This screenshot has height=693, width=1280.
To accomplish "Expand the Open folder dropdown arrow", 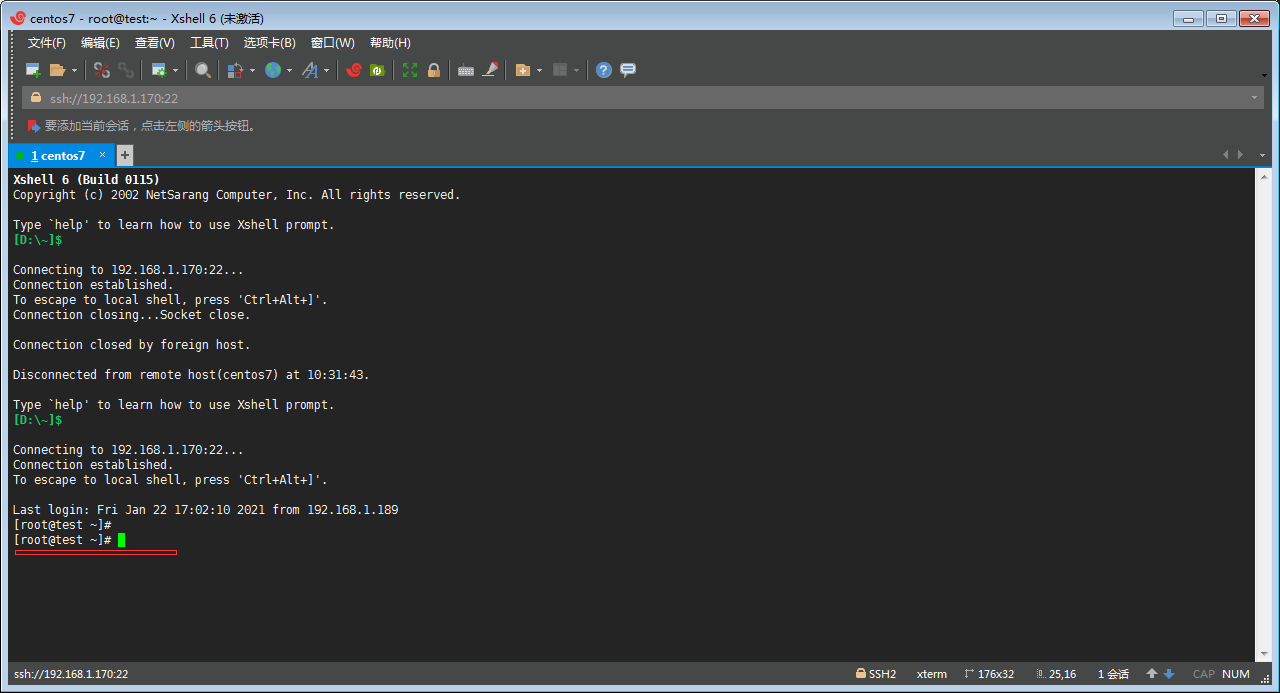I will (74, 70).
